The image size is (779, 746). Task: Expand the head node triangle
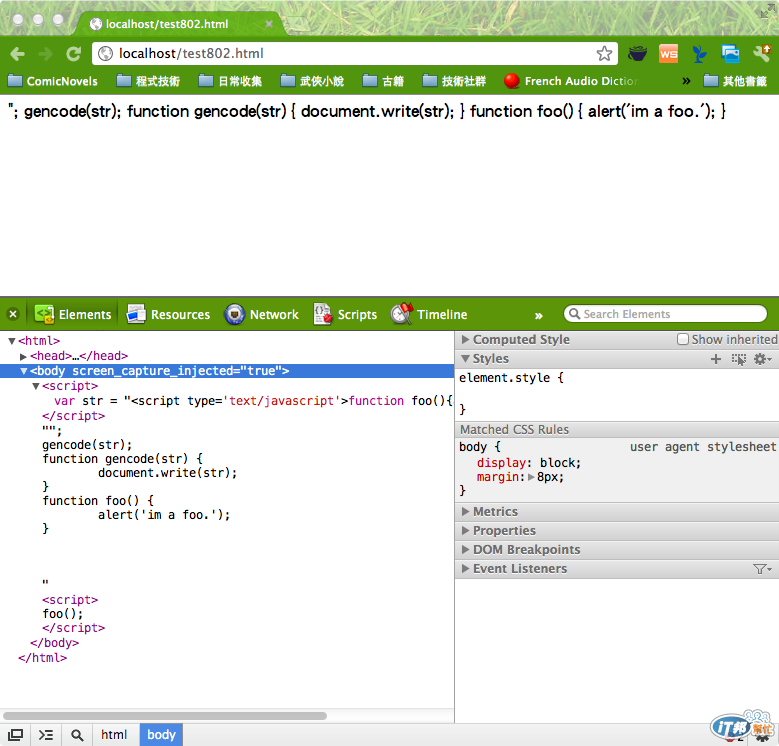pyautogui.click(x=23, y=357)
